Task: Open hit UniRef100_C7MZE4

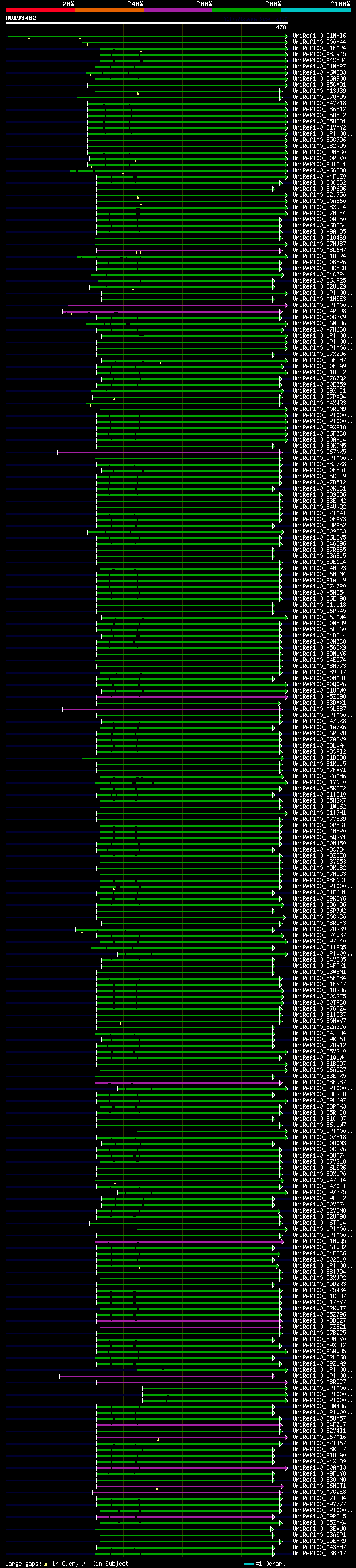Action: 319,214
